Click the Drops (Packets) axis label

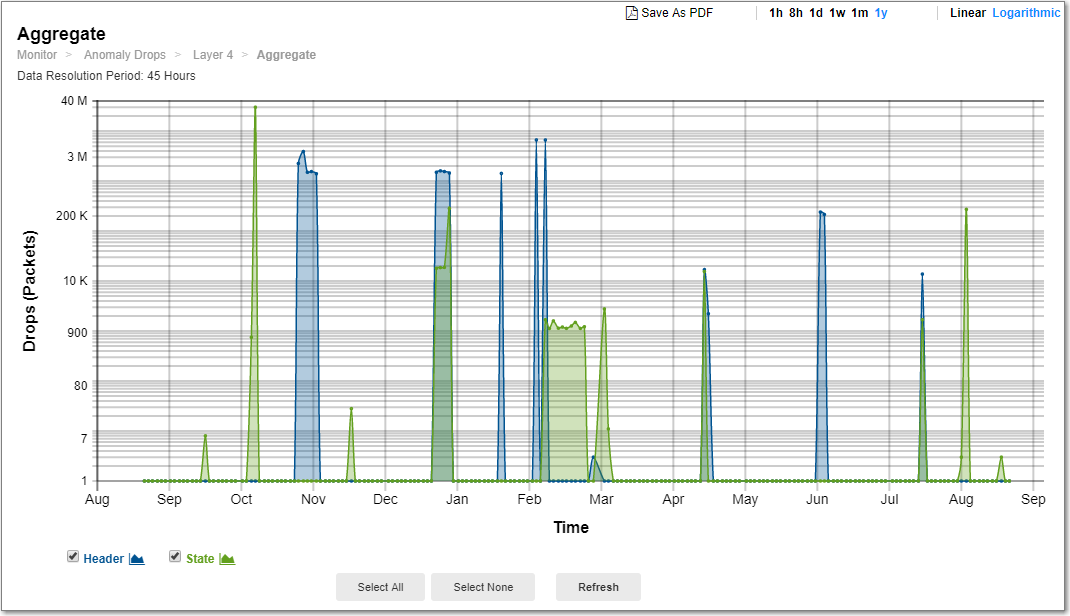click(x=29, y=291)
